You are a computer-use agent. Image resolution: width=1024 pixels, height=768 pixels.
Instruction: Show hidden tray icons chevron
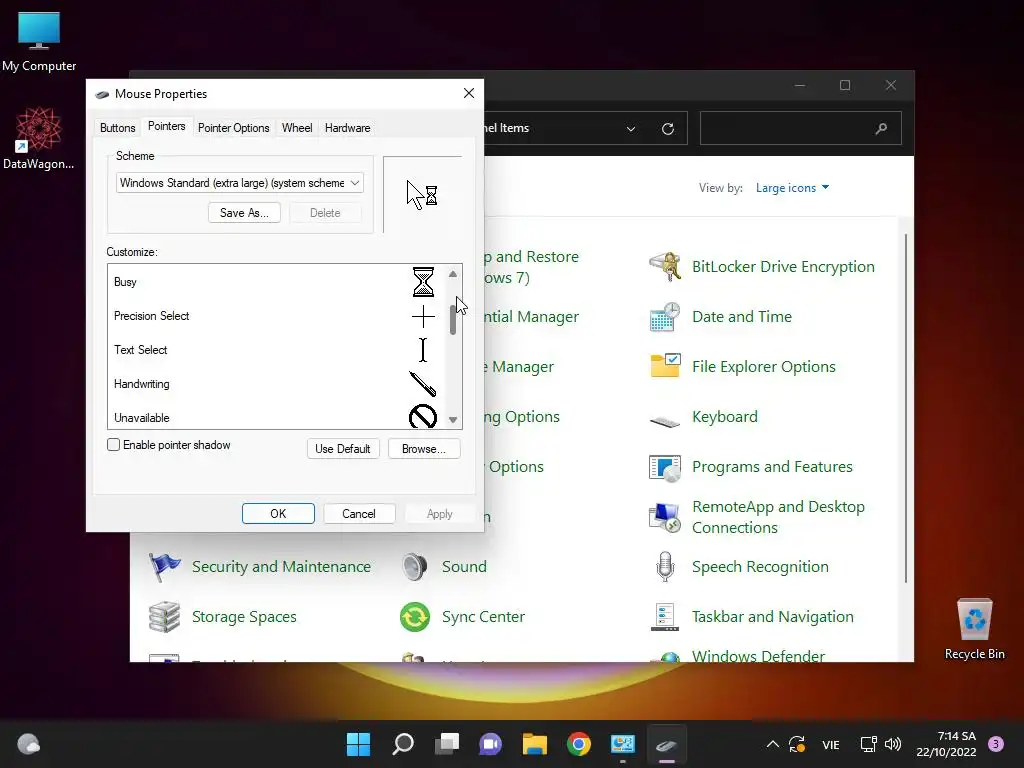tap(773, 744)
